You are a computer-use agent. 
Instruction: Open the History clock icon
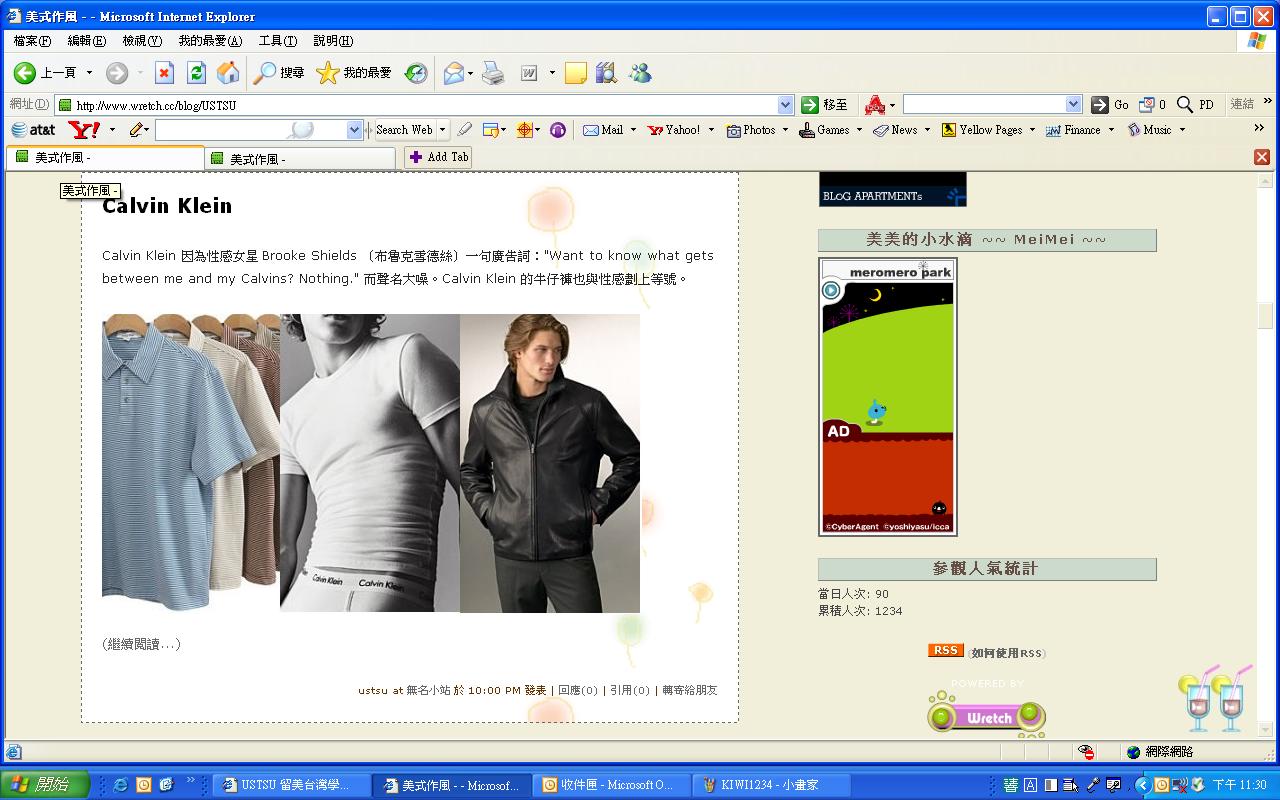point(416,73)
